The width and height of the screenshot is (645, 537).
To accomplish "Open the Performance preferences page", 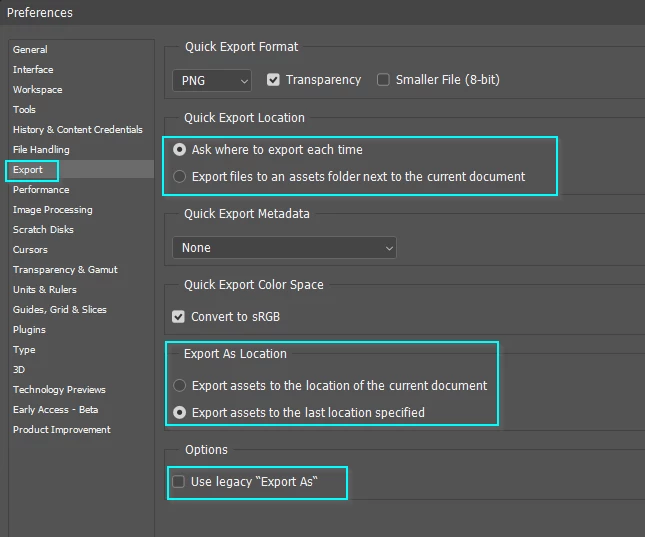I will point(41,190).
